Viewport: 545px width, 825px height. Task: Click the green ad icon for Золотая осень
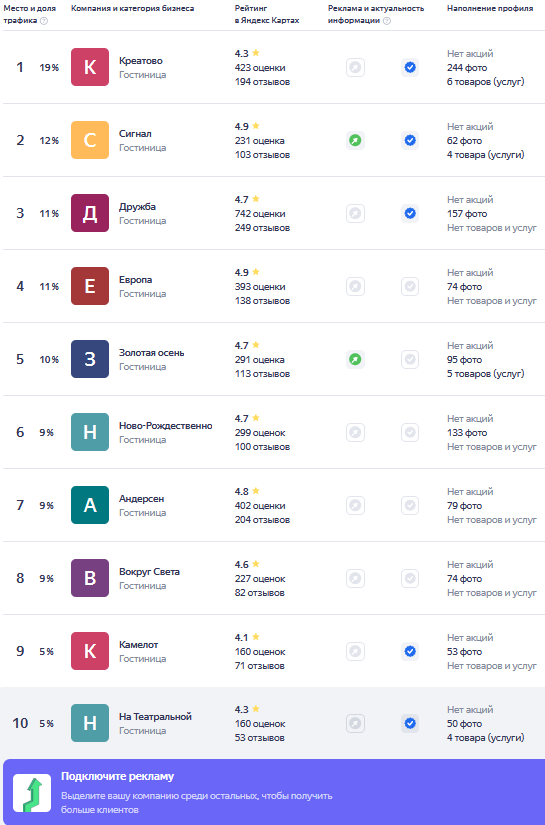click(355, 359)
